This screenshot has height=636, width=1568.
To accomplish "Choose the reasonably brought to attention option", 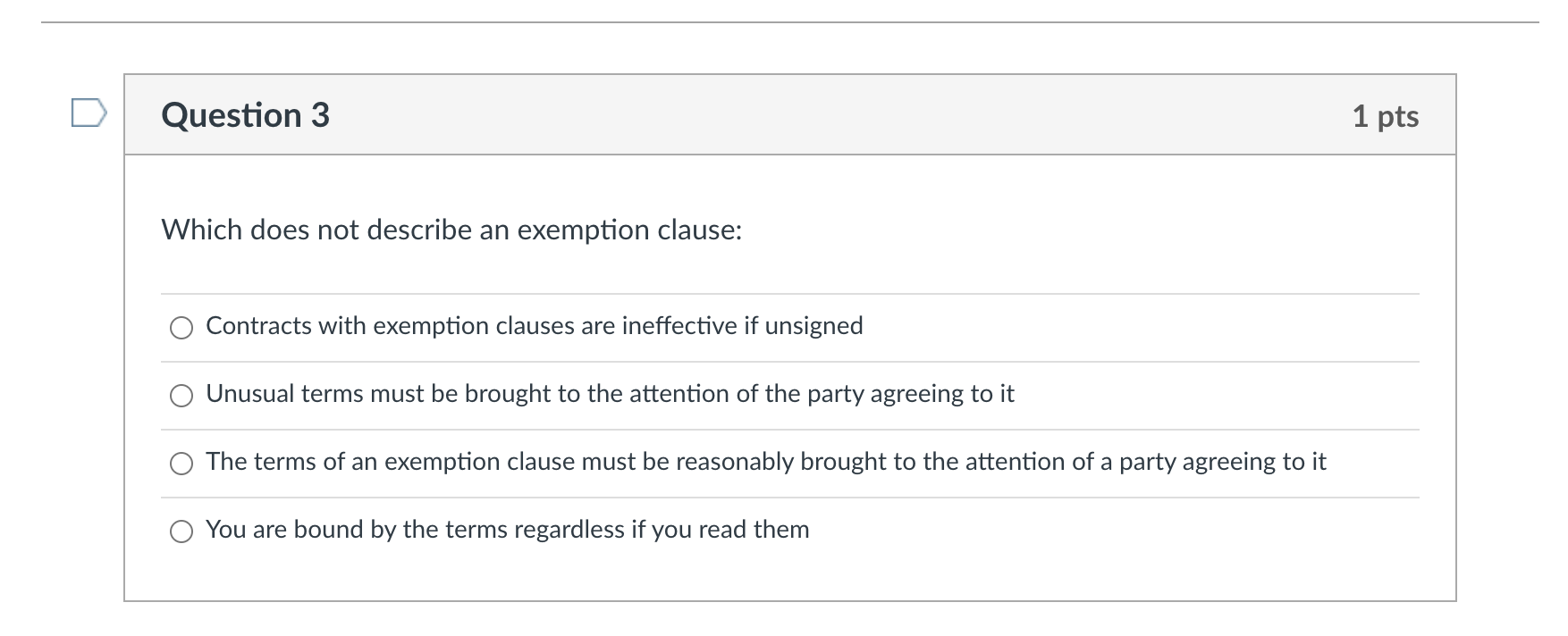I will 181,463.
